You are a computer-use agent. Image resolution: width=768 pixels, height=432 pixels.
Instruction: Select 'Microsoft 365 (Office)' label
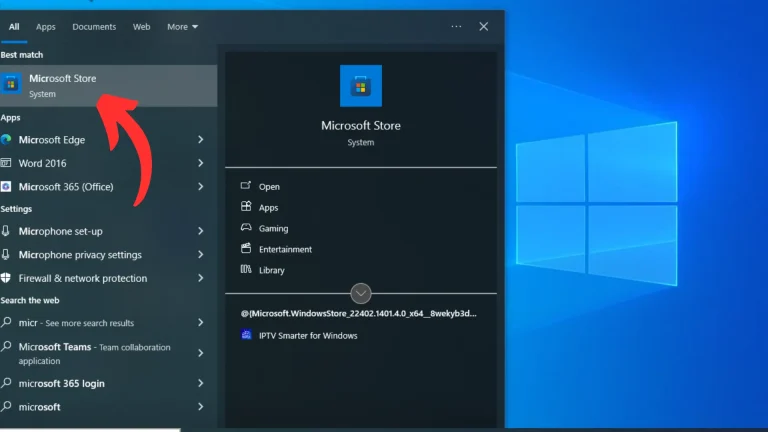tap(66, 187)
